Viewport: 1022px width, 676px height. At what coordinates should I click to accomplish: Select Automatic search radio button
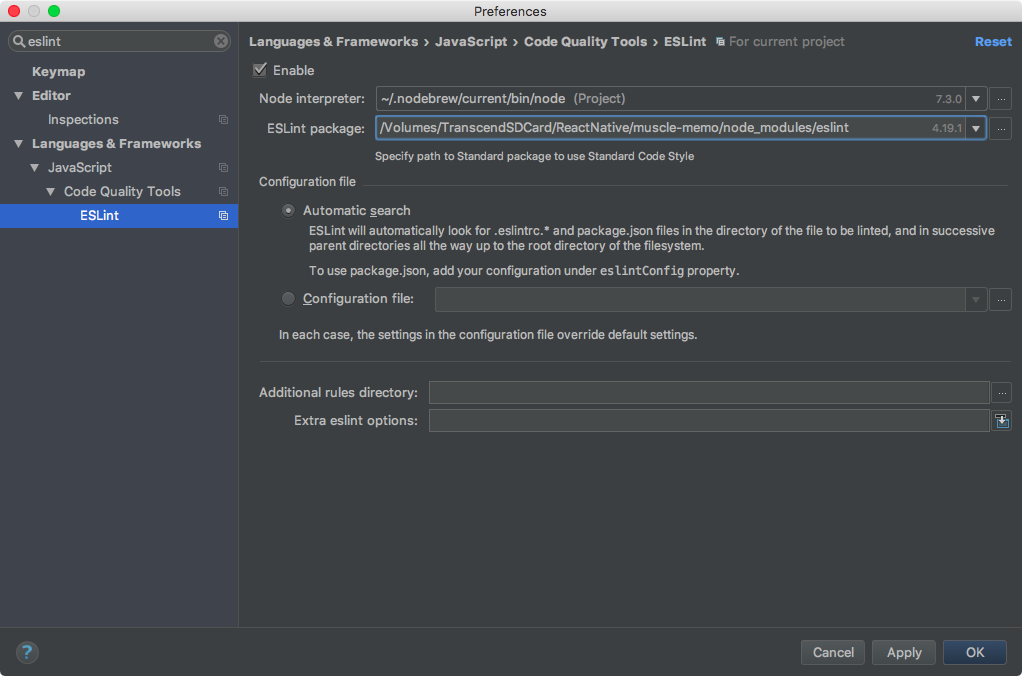288,211
